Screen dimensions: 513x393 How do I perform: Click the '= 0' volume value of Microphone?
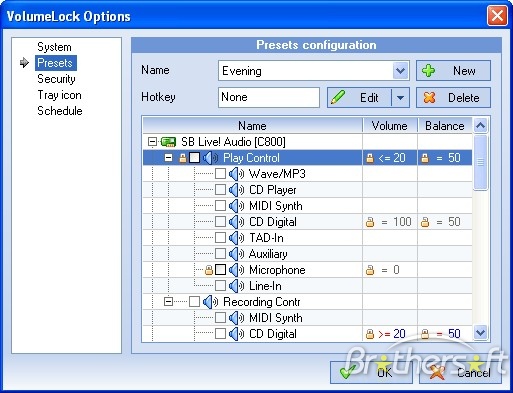[x=390, y=270]
